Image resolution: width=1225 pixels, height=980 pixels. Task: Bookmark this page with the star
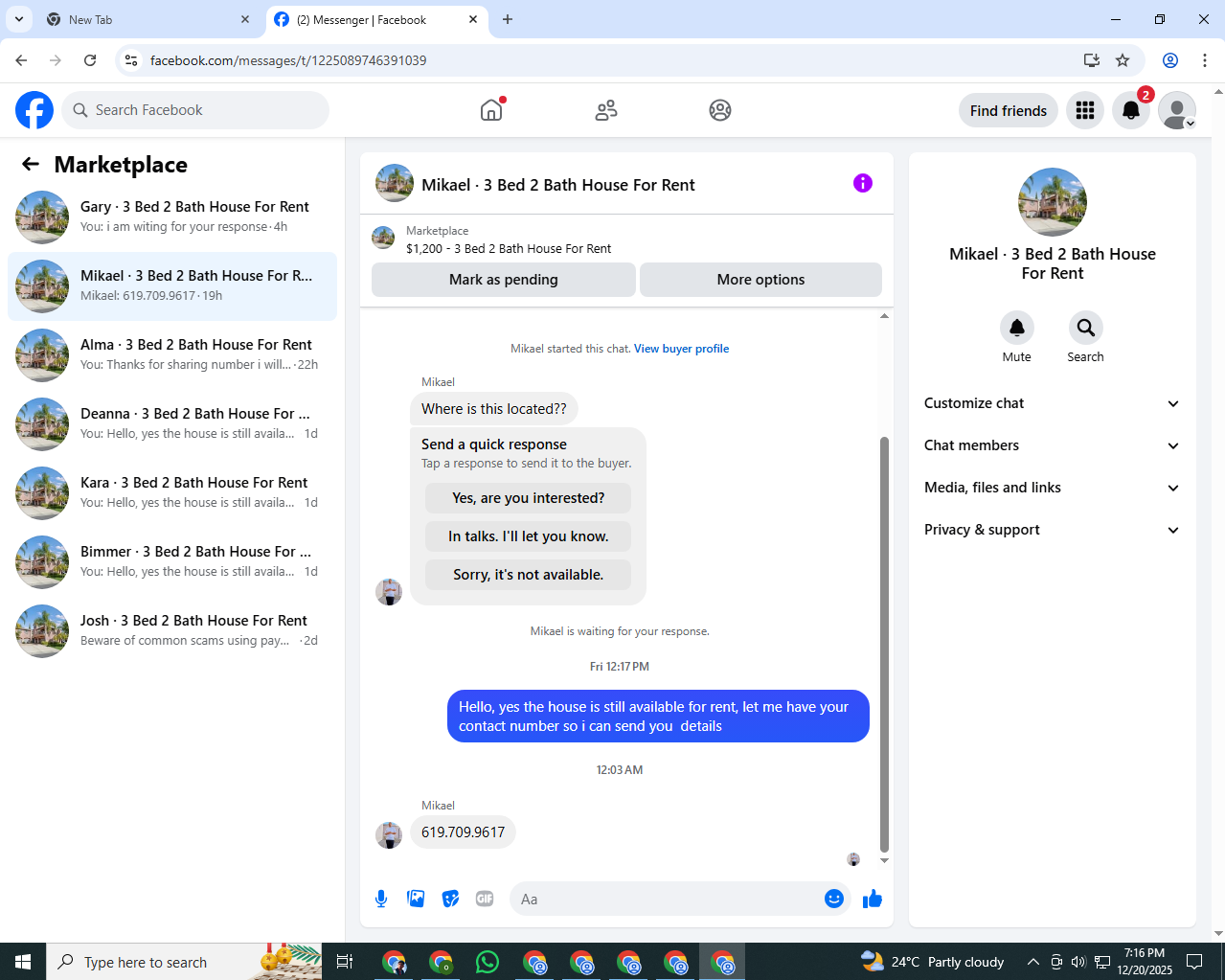[1123, 60]
